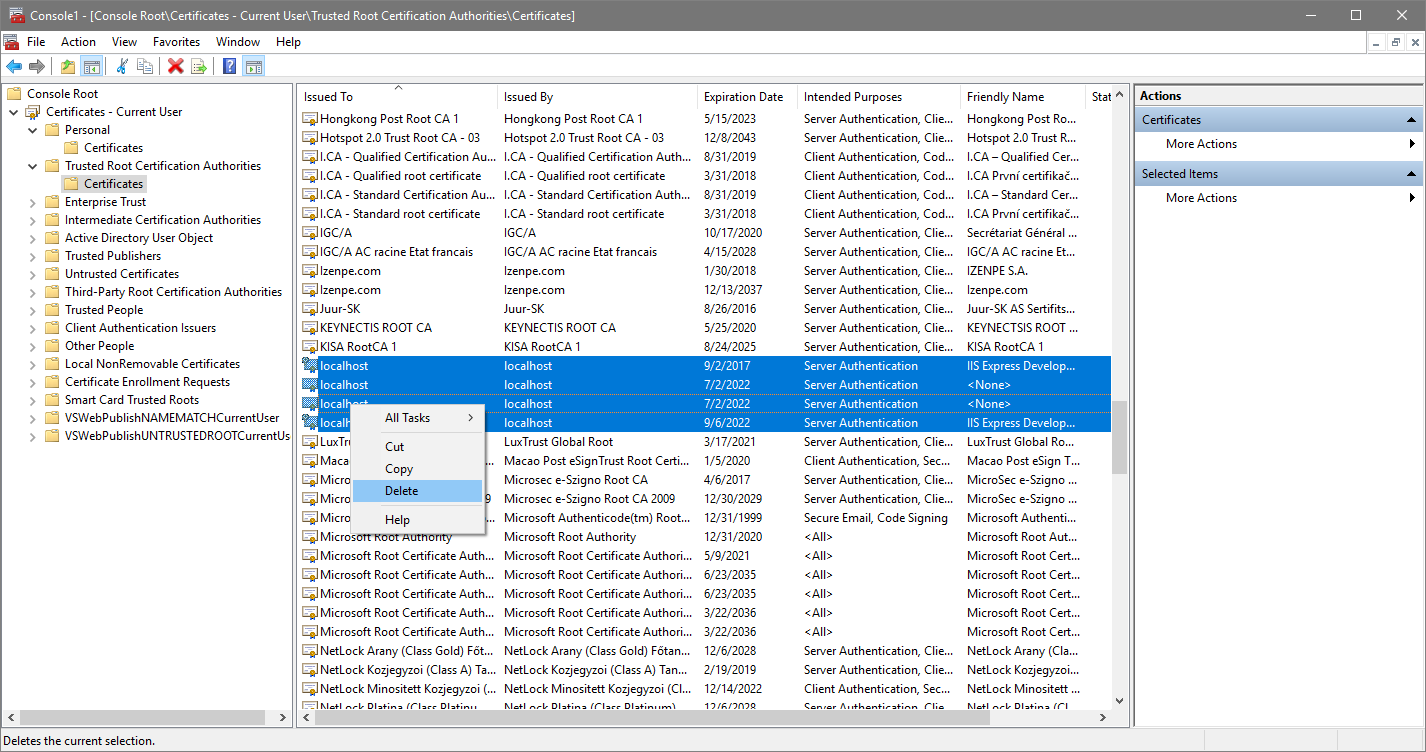Viewport: 1426px width, 752px height.
Task: Click certificate icon of KISA RootCA 1
Action: 310,347
